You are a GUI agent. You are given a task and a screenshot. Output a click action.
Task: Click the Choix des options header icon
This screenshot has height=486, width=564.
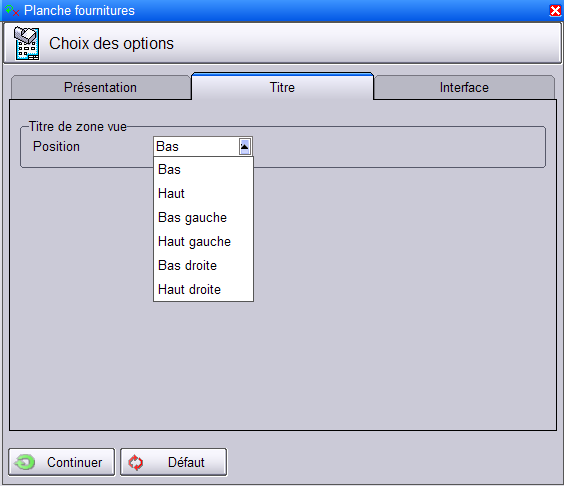coord(27,43)
